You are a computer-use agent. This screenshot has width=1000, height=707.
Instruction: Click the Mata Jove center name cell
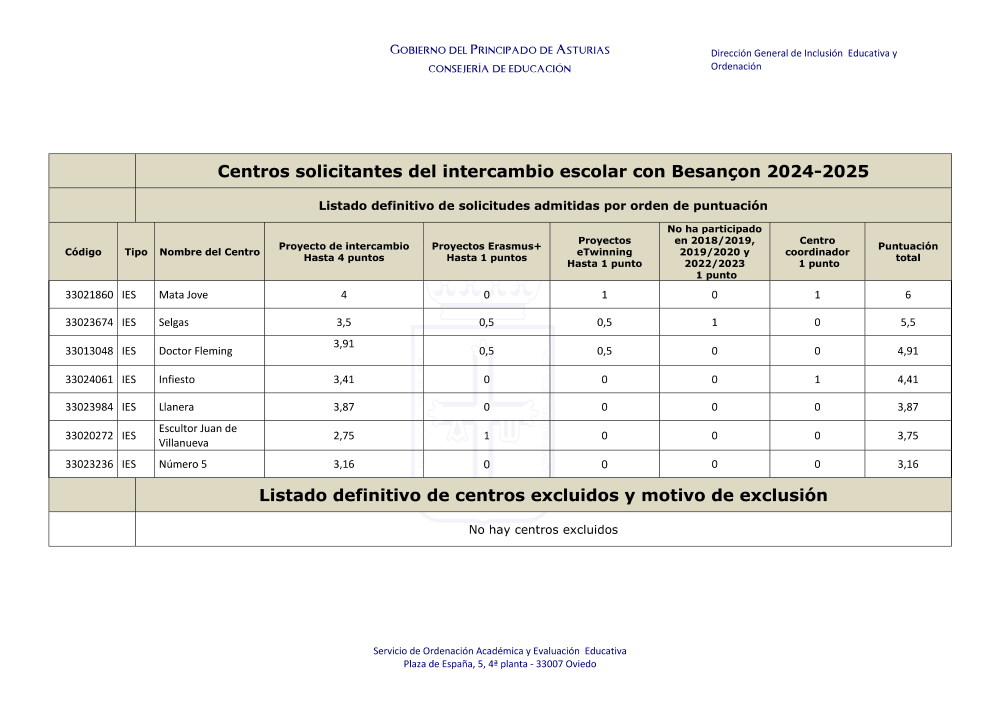click(183, 295)
